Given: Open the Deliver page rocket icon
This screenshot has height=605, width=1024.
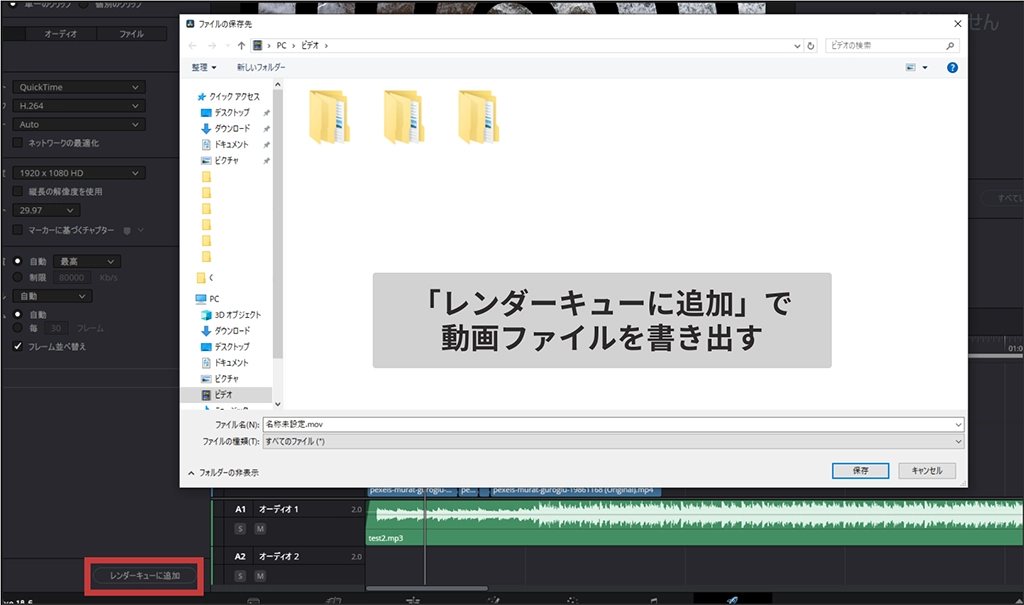Looking at the screenshot, I should tap(732, 599).
